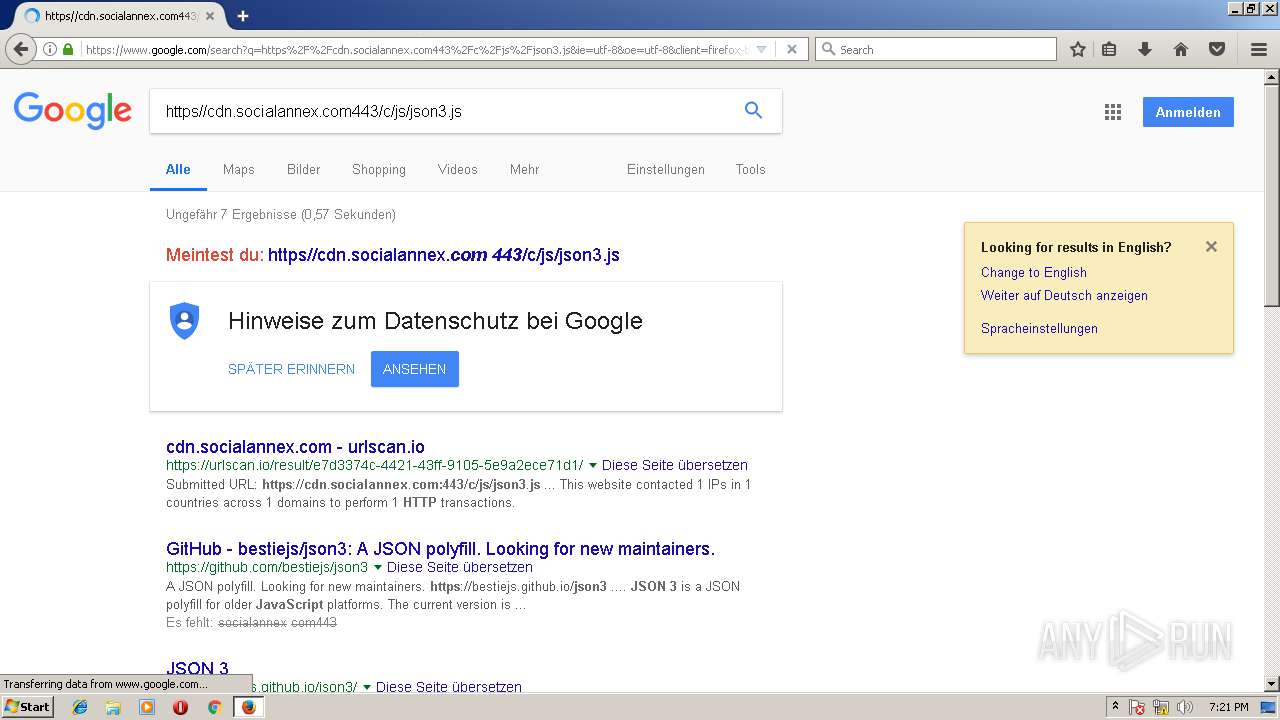Select the cdn.socialannex.com browser tab
The image size is (1280, 720).
[x=120, y=16]
